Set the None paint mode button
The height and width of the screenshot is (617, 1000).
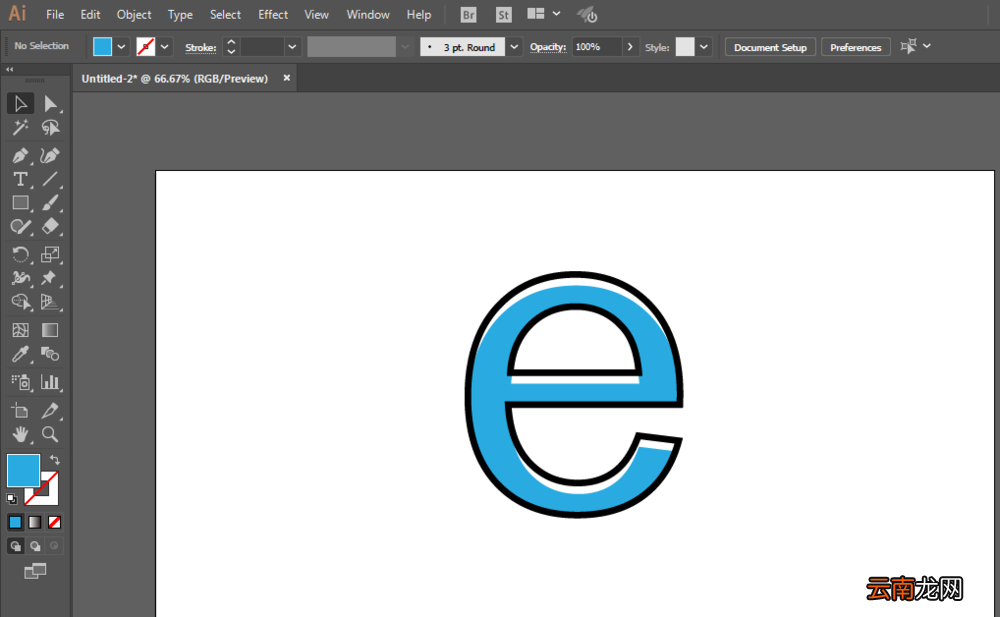click(x=54, y=523)
